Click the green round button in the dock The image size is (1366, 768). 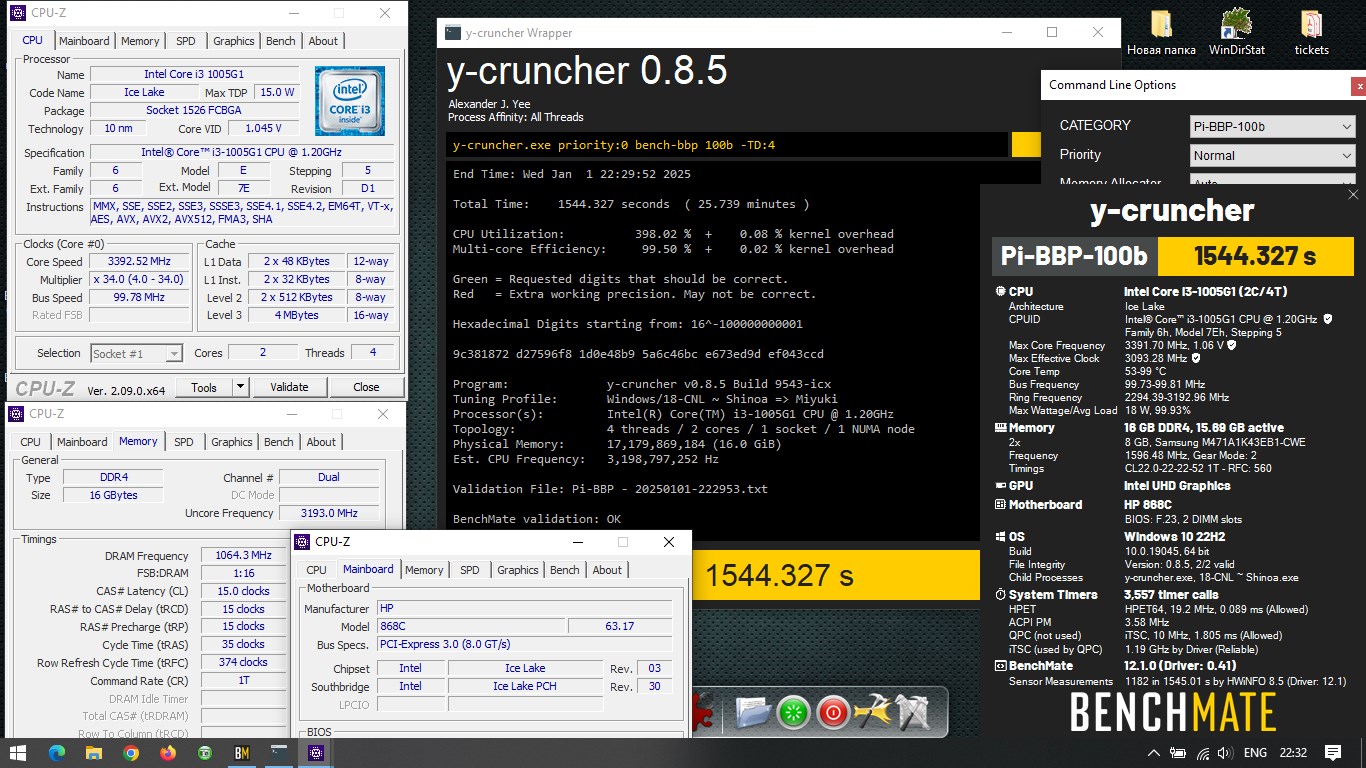(x=792, y=712)
